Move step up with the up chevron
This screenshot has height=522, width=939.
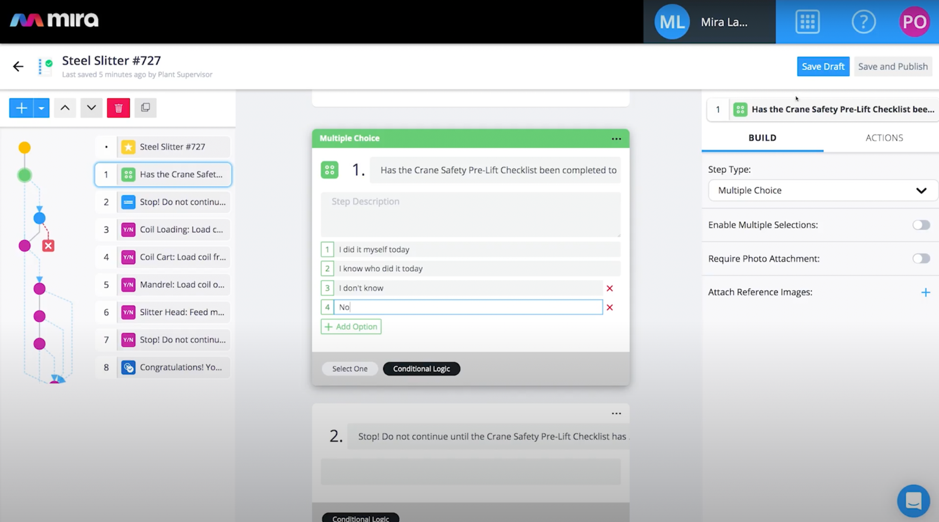65,108
